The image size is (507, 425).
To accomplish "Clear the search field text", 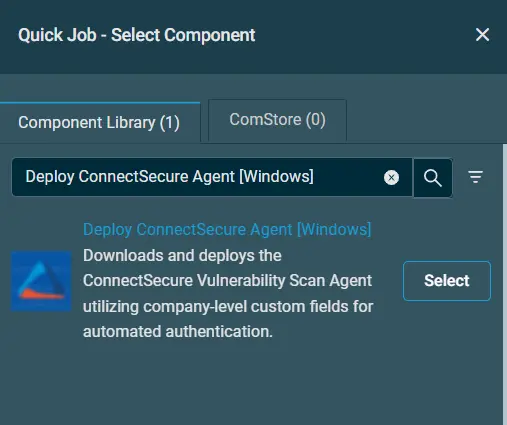I will pyautogui.click(x=391, y=177).
